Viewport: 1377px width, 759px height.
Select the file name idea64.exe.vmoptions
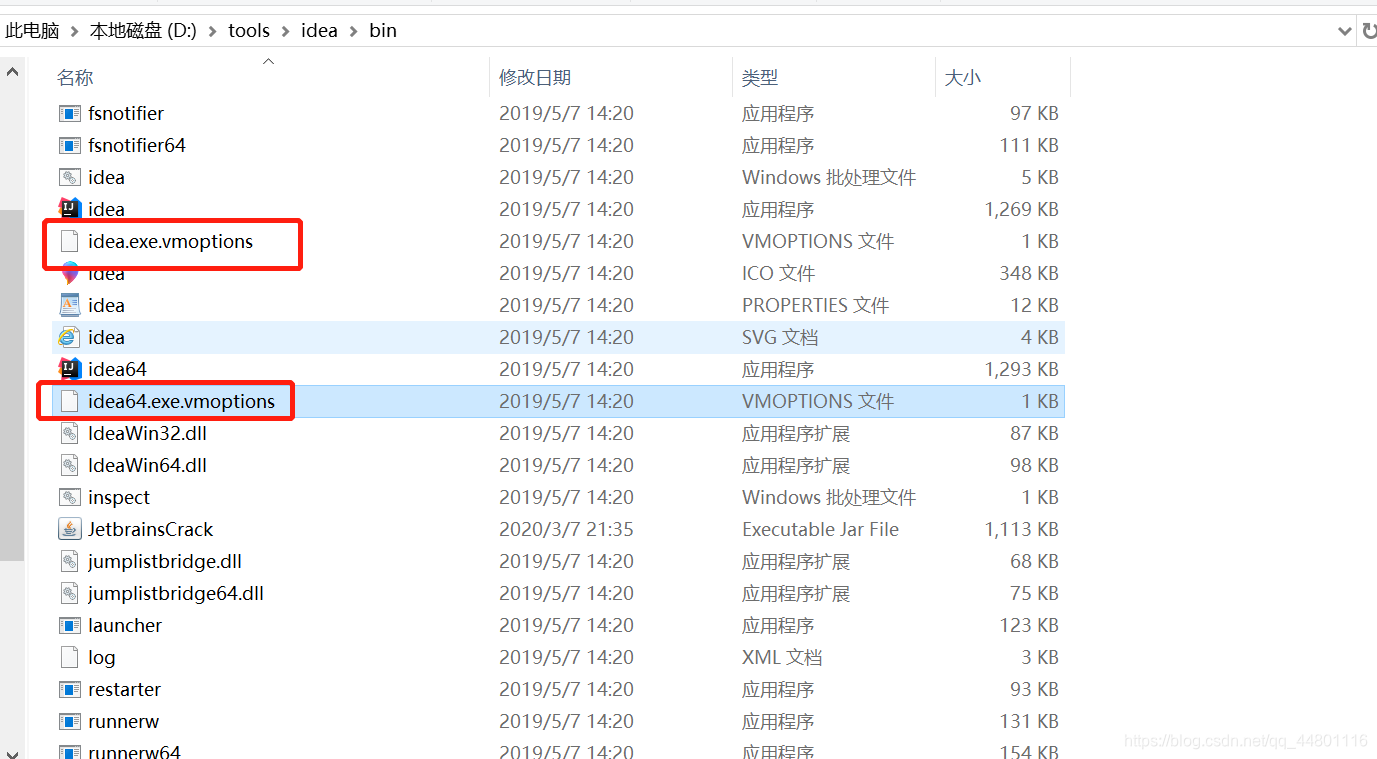[x=181, y=401]
